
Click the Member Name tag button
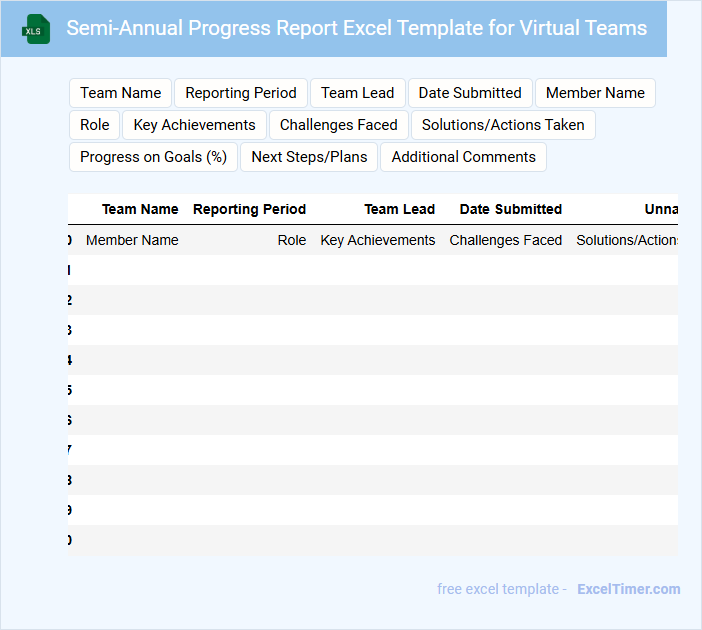pos(595,93)
